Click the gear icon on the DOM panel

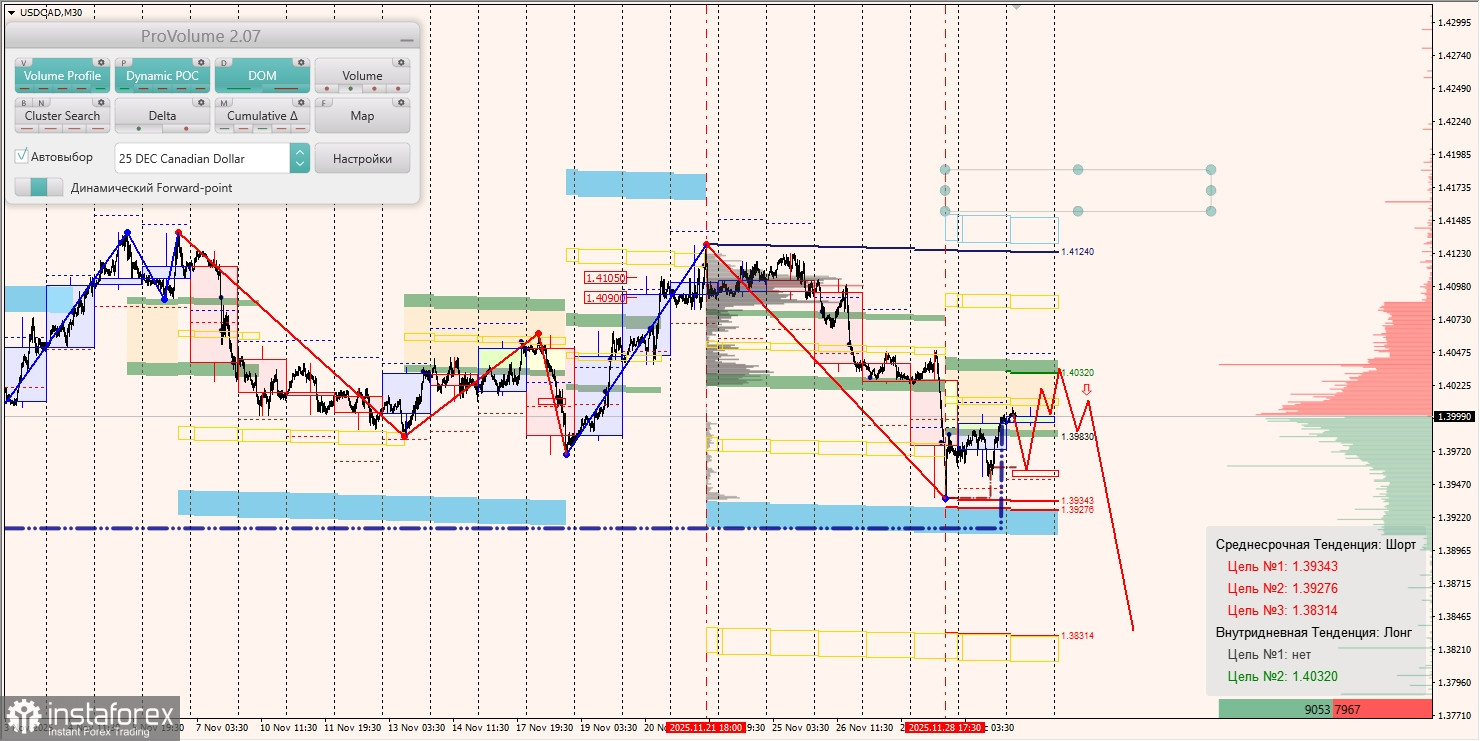click(x=301, y=63)
